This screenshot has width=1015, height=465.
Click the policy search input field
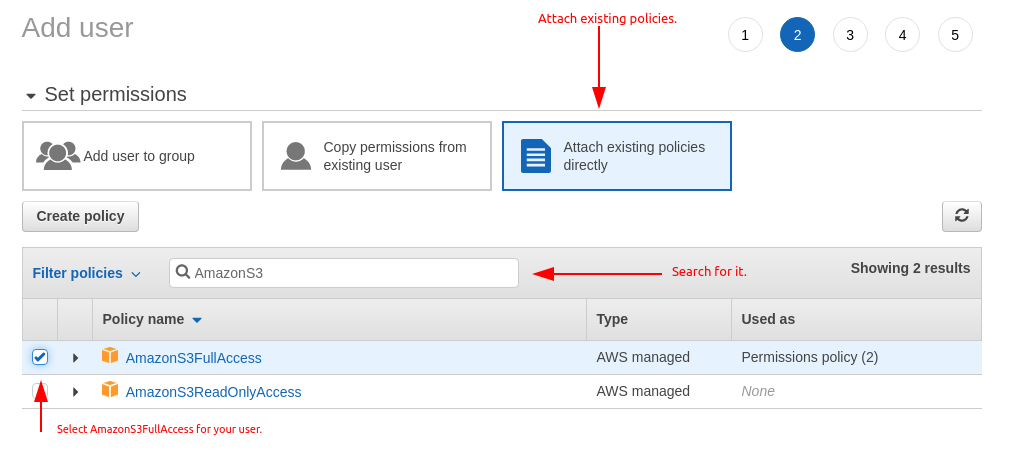click(x=350, y=273)
